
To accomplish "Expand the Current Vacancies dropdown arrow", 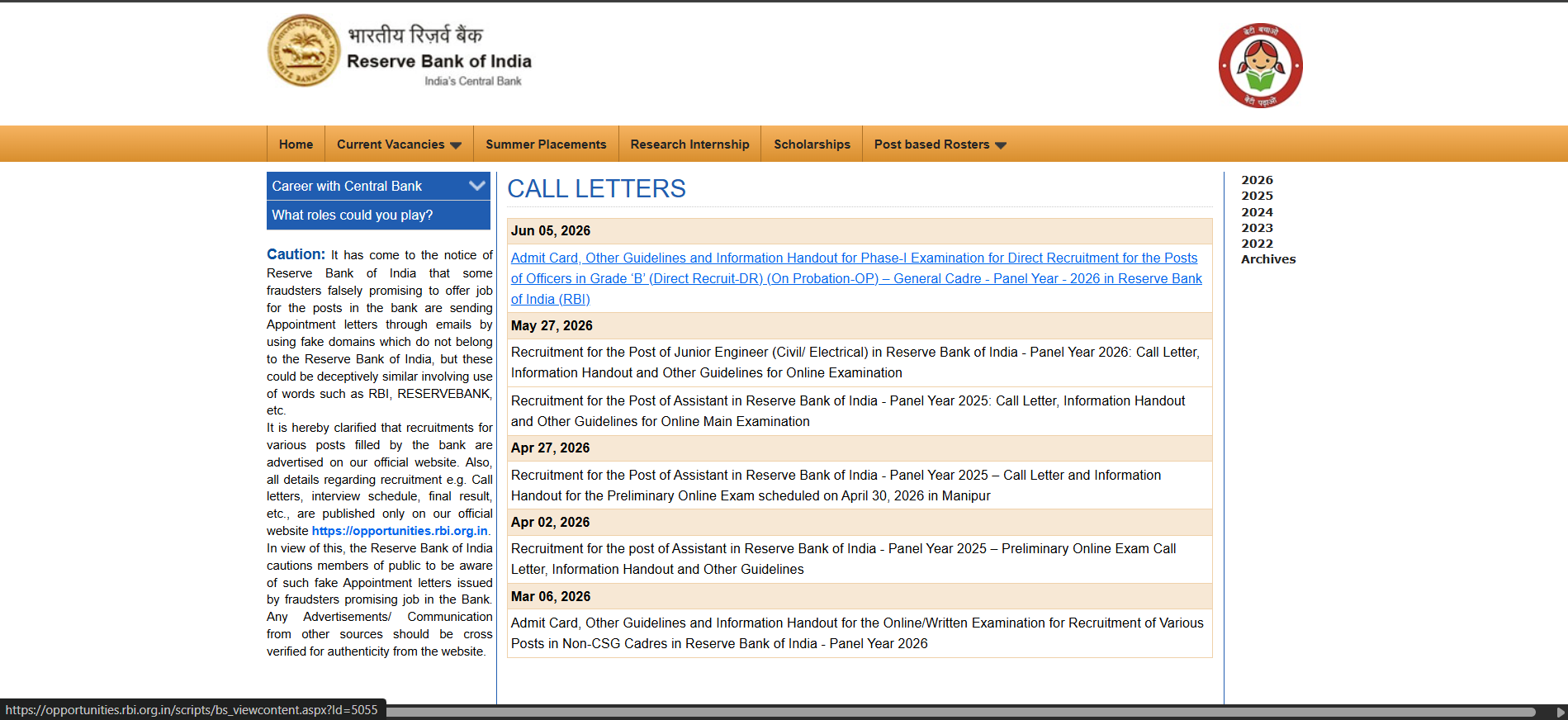I will (456, 145).
